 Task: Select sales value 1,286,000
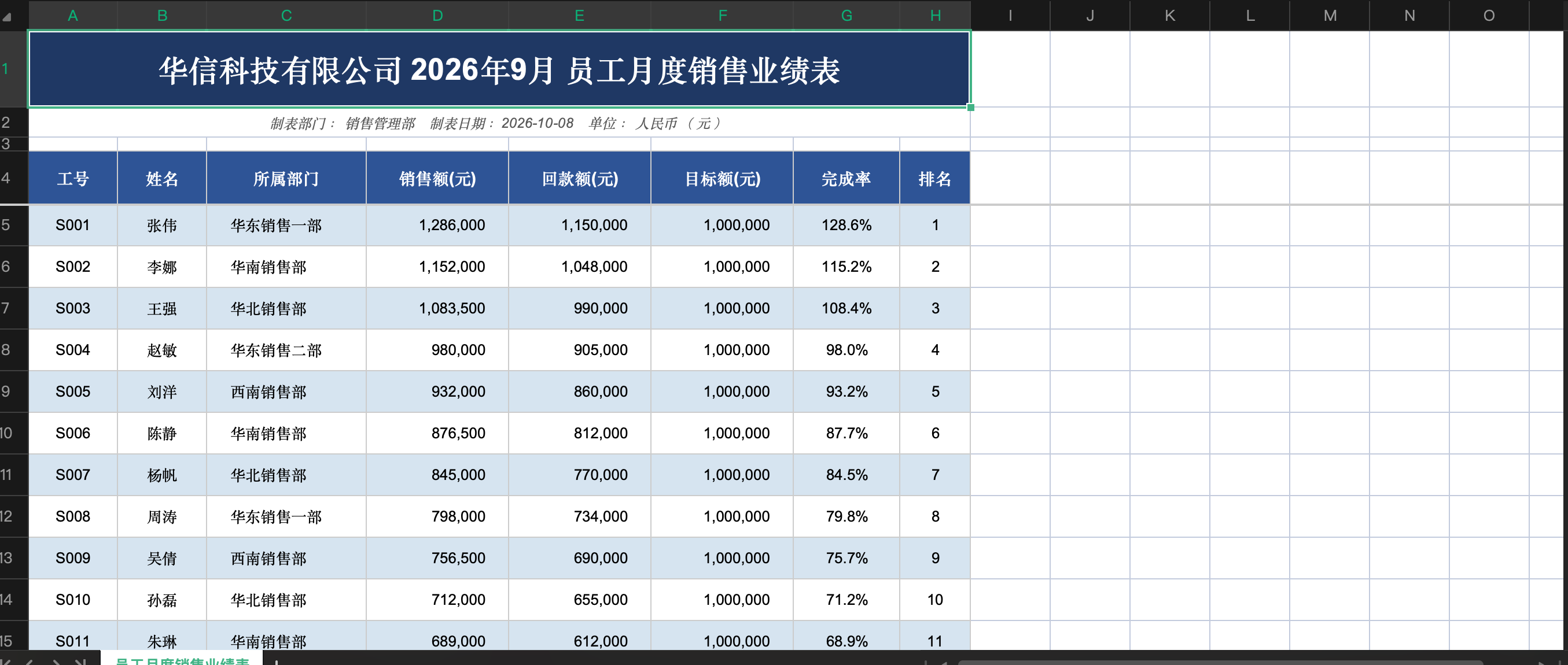(x=437, y=225)
